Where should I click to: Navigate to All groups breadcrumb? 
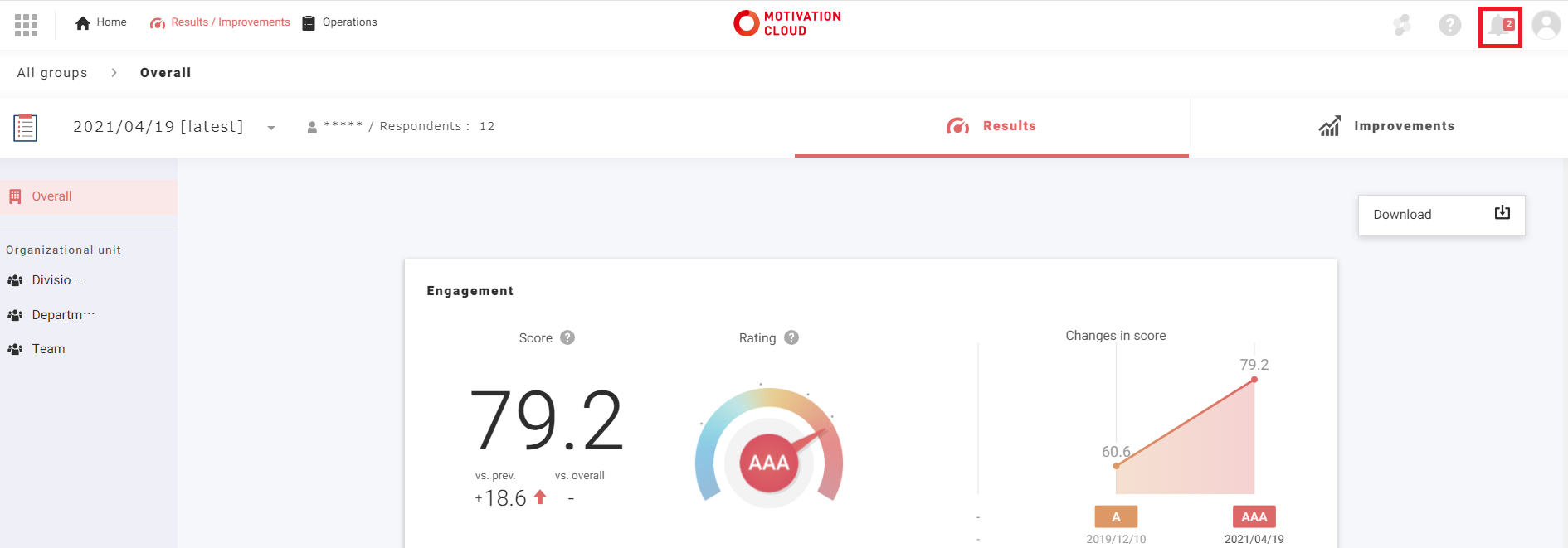(52, 73)
